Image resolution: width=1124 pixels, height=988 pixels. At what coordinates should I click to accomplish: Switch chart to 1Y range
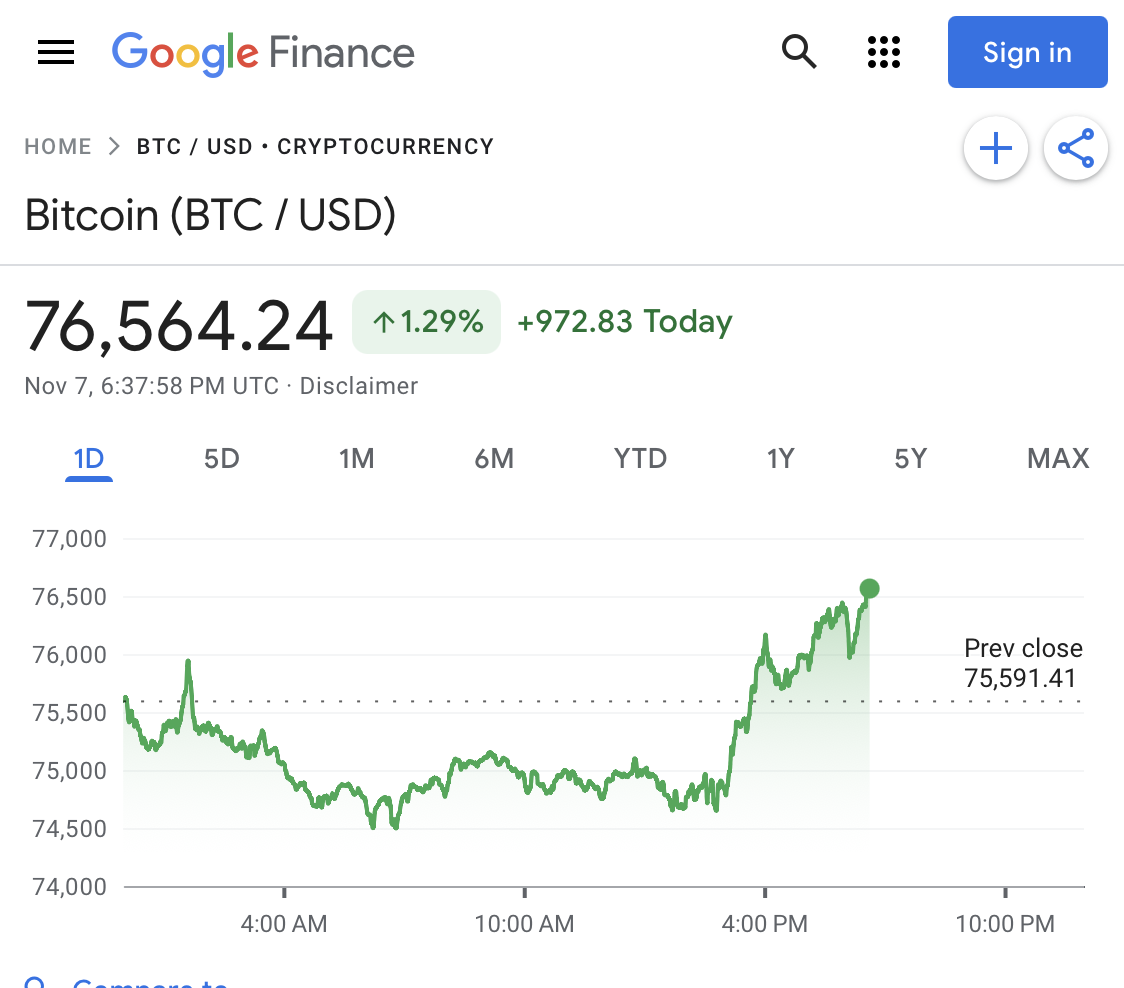click(x=781, y=459)
